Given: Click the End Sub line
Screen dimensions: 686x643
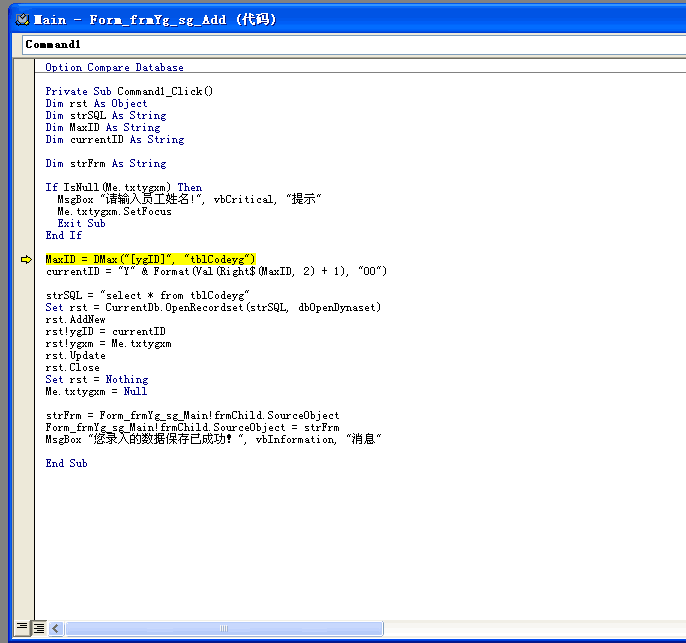Looking at the screenshot, I should click(x=66, y=464).
